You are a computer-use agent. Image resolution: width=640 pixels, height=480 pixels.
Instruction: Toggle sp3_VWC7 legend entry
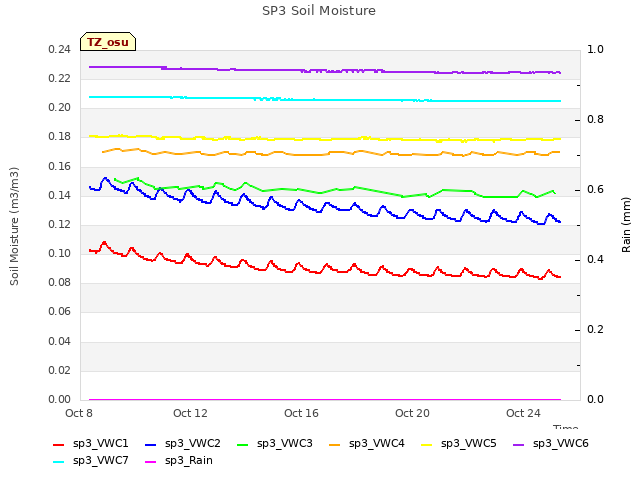pos(91,460)
